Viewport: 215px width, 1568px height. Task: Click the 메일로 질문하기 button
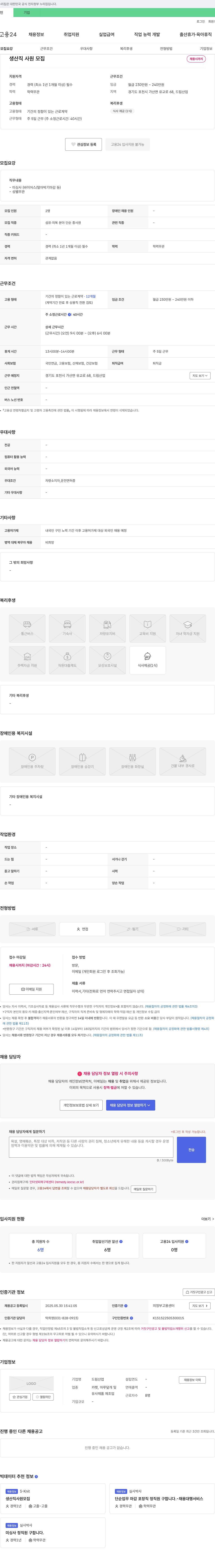[x=143, y=1189]
